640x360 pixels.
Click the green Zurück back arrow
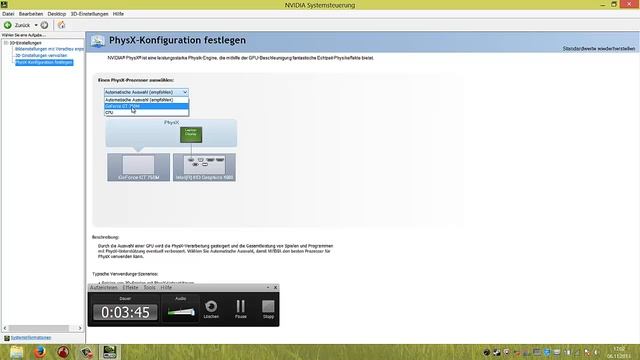(7, 25)
